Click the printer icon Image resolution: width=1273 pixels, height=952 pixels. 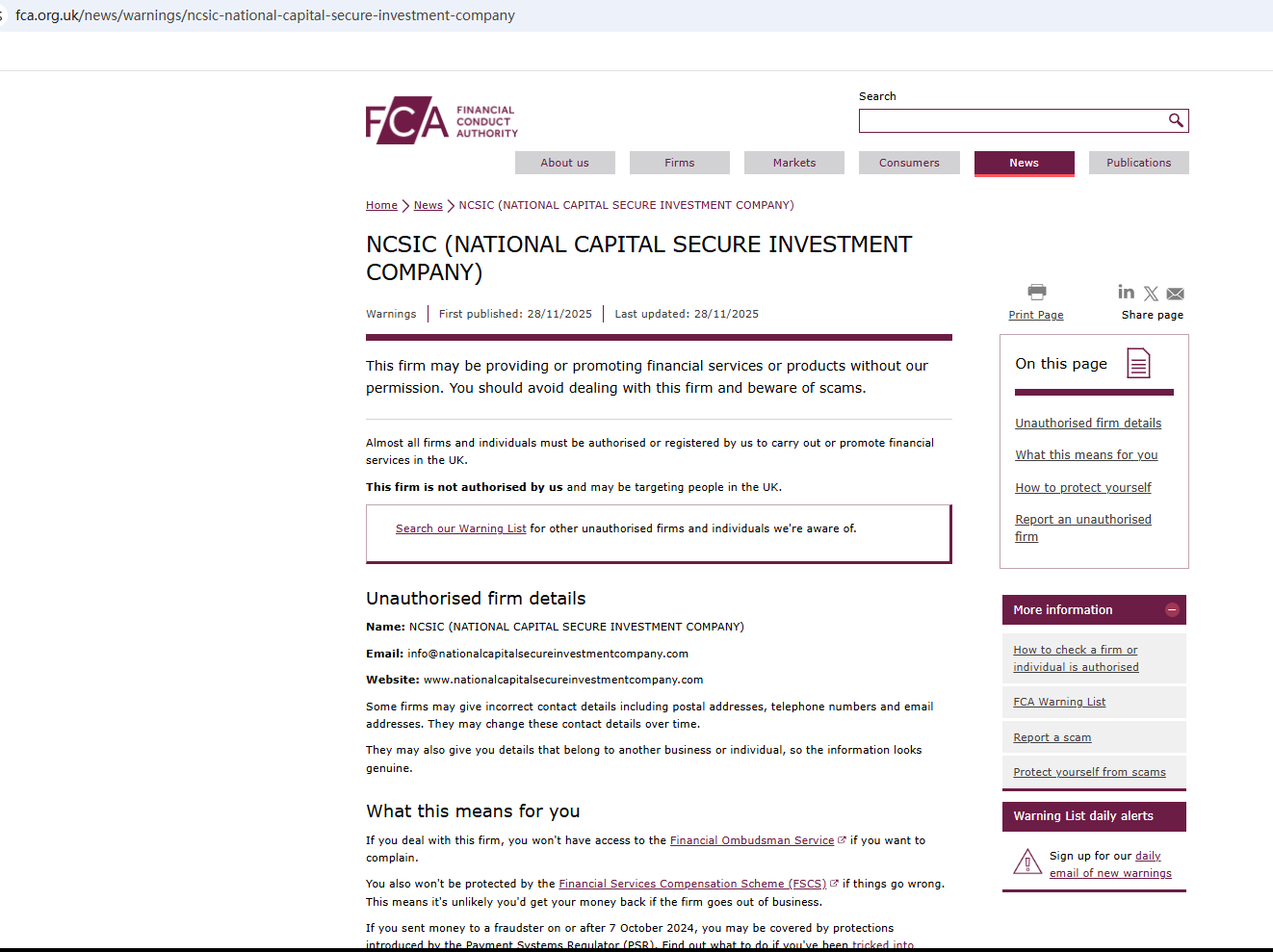coord(1036,292)
